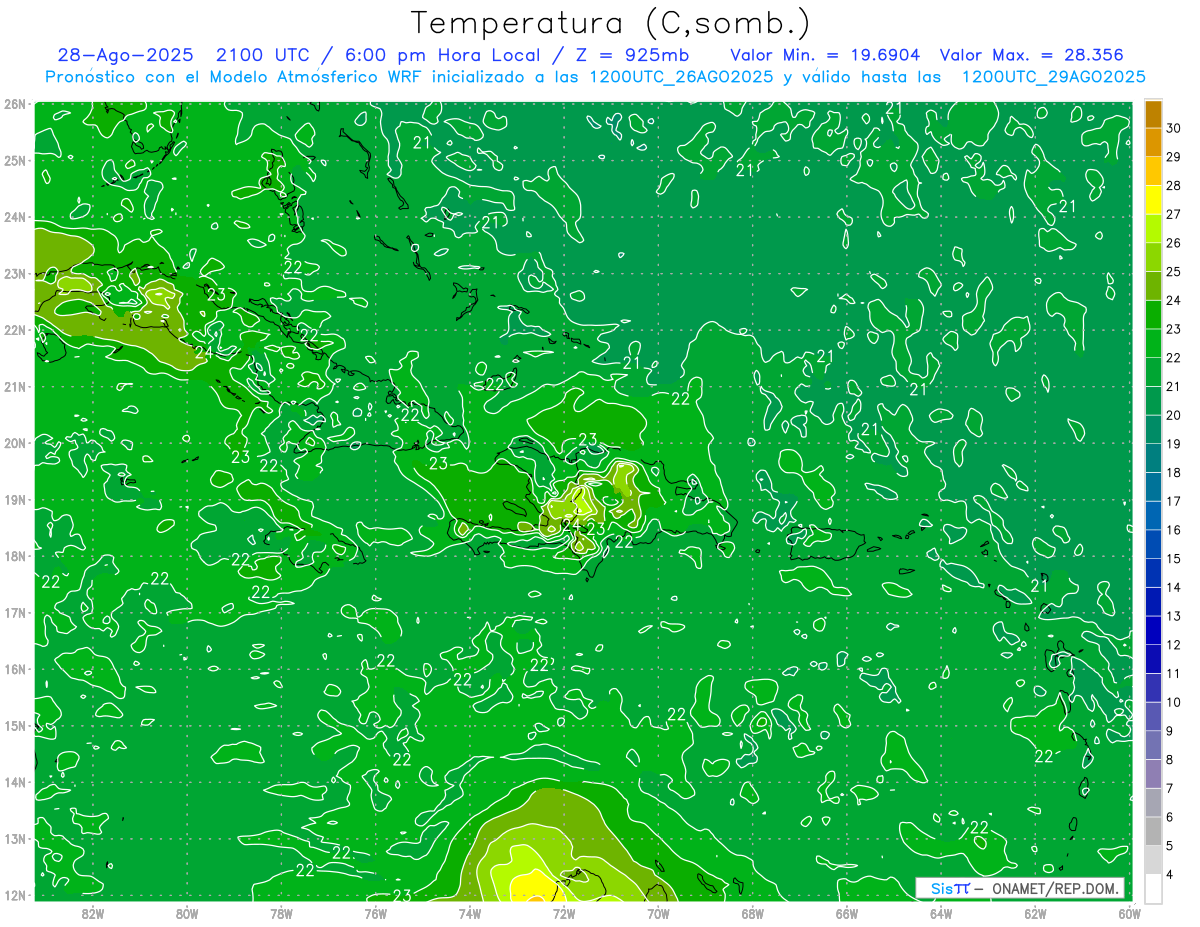Click the 19N latitude axis label
This screenshot has height=927, width=1200.
pos(14,499)
